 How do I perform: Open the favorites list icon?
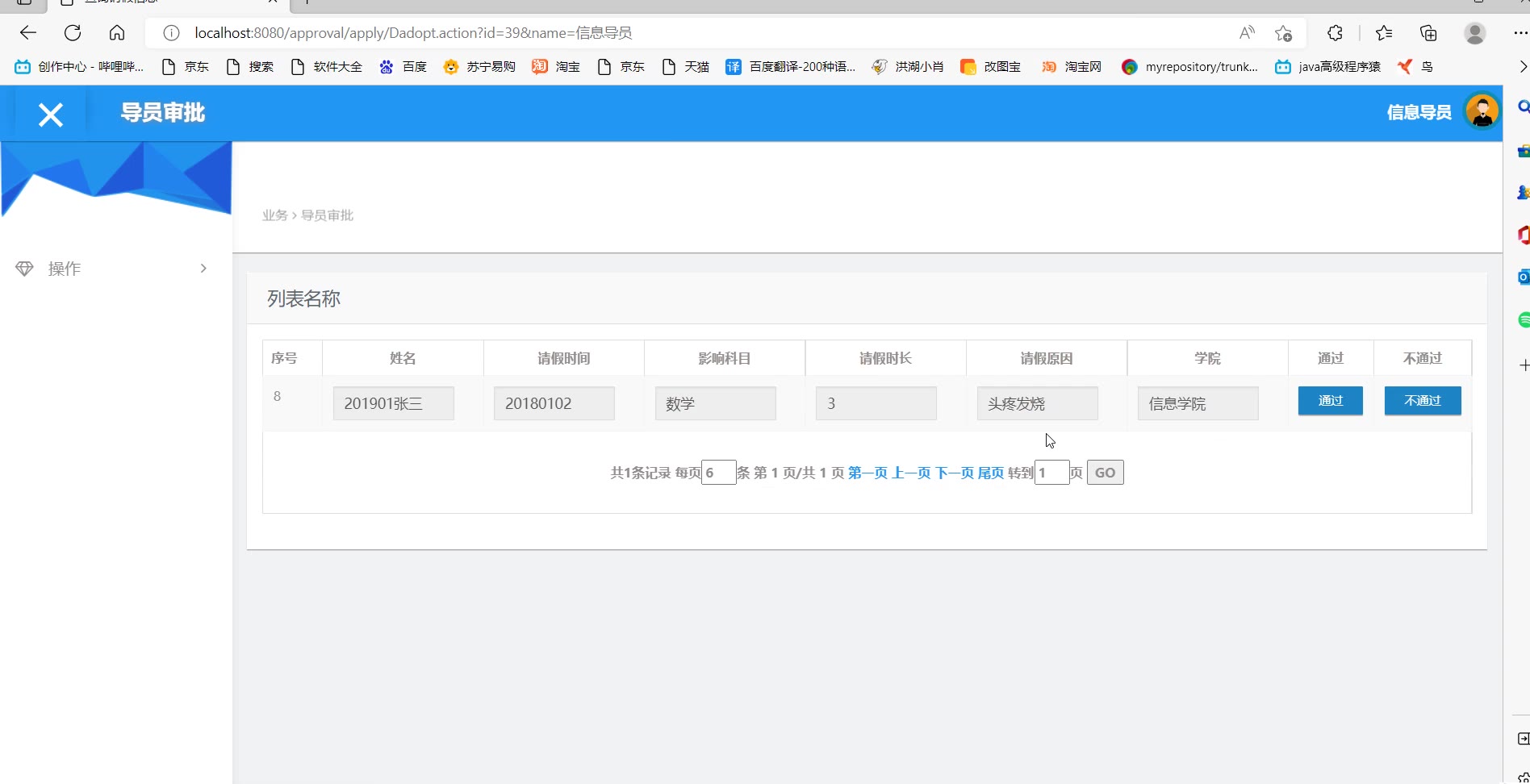[1384, 33]
